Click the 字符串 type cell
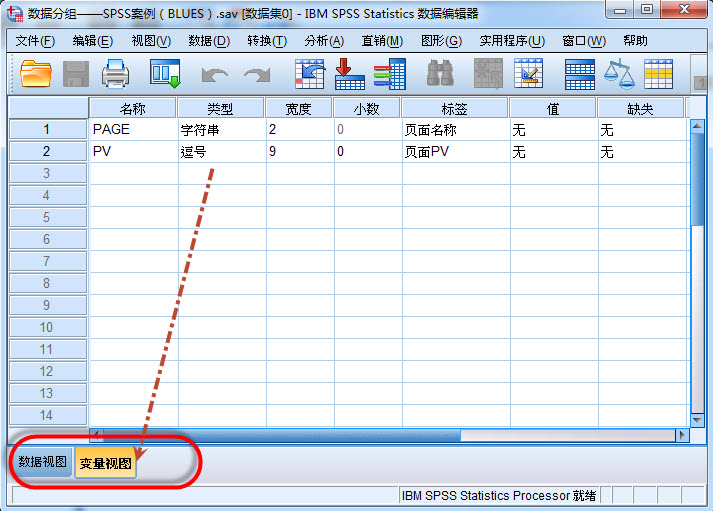The image size is (713, 511). click(x=222, y=130)
